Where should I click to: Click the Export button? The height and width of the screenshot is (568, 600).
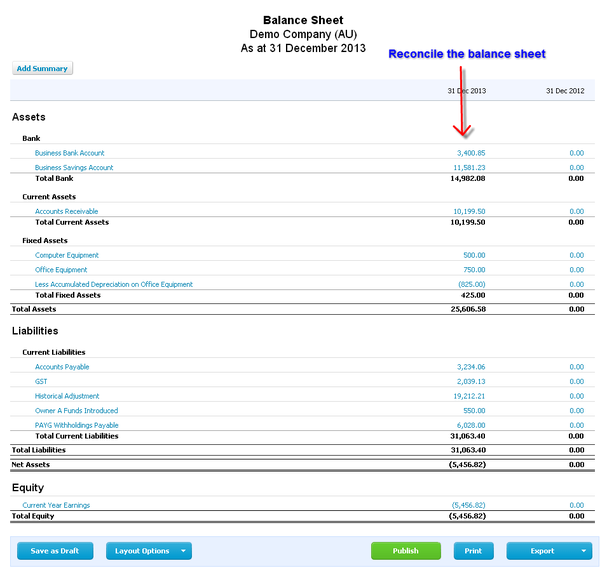[x=542, y=551]
